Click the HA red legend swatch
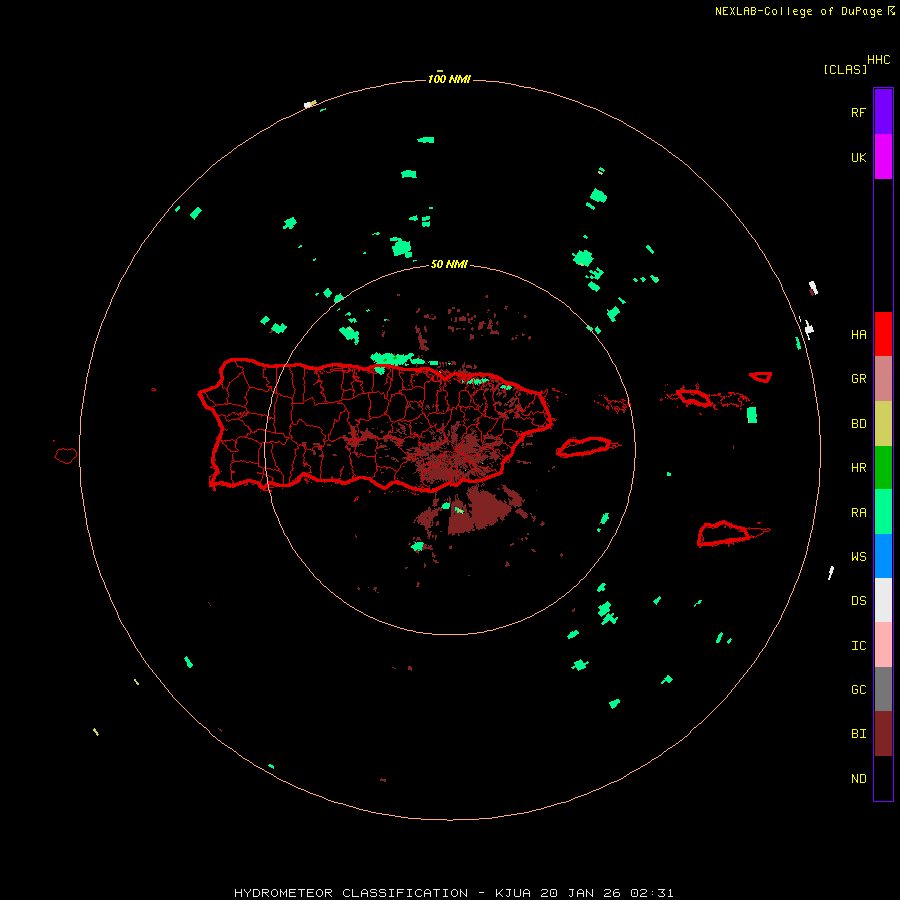900x900 pixels. (883, 334)
